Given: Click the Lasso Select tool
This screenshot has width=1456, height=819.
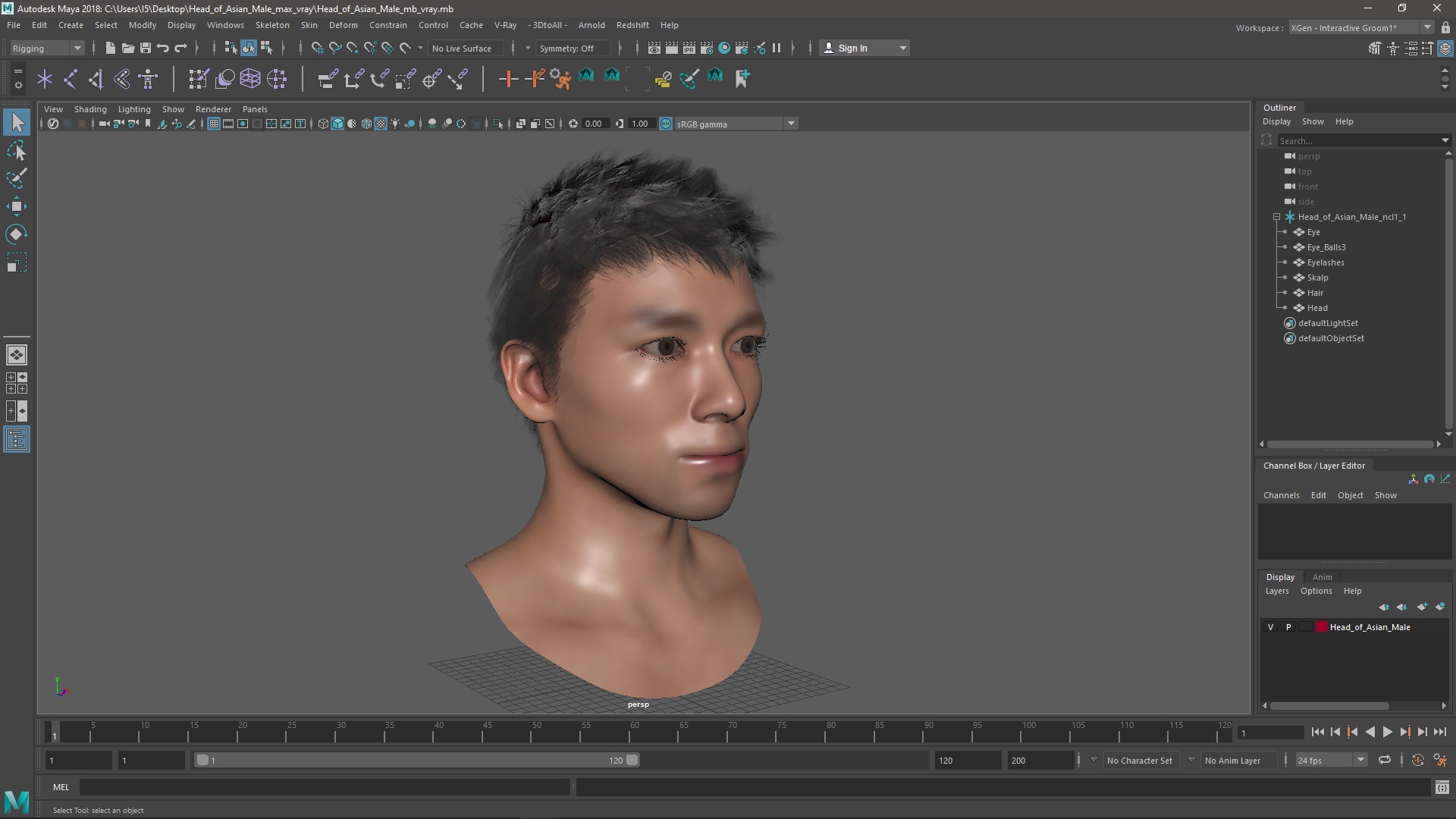Looking at the screenshot, I should pyautogui.click(x=17, y=151).
